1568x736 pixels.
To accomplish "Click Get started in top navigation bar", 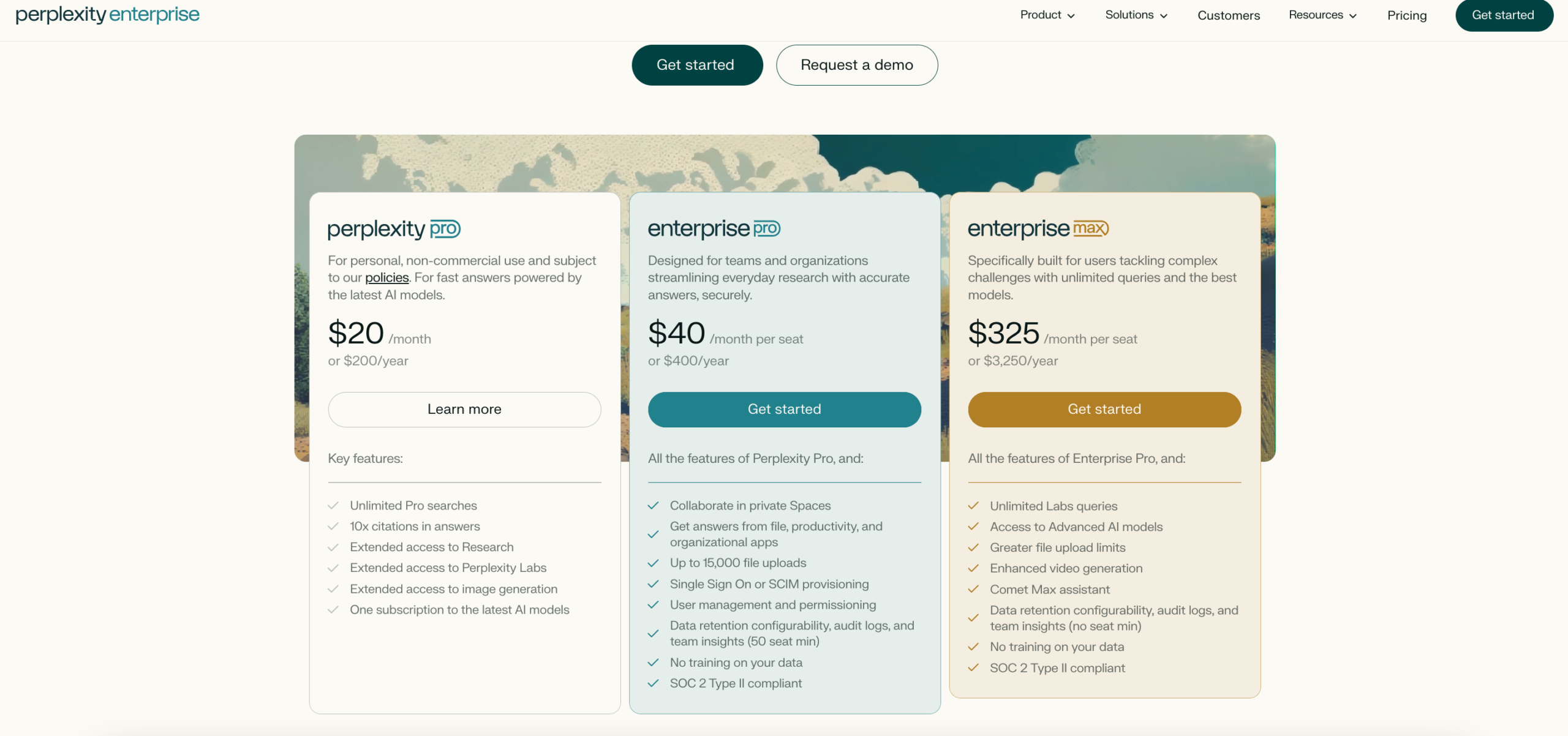I will (1503, 15).
